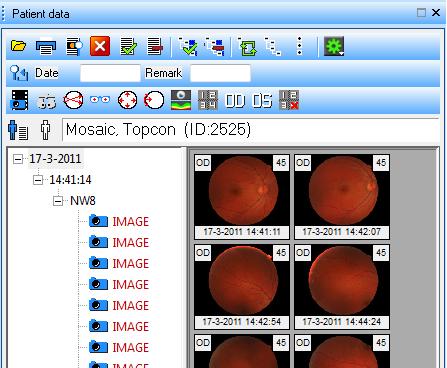Click the red X delete icon

point(100,46)
